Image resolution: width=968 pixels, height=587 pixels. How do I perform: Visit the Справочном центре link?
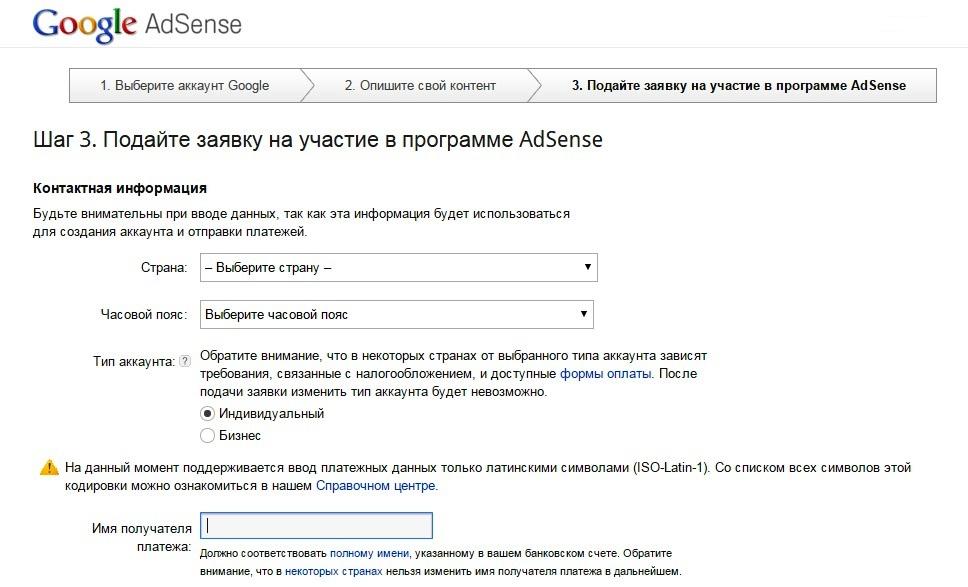pos(378,485)
